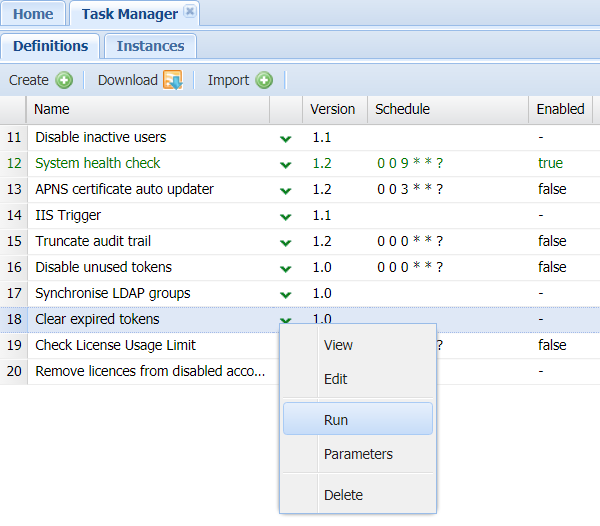Click the green arrow on IIS Trigger row
600x526 pixels.
point(286,216)
